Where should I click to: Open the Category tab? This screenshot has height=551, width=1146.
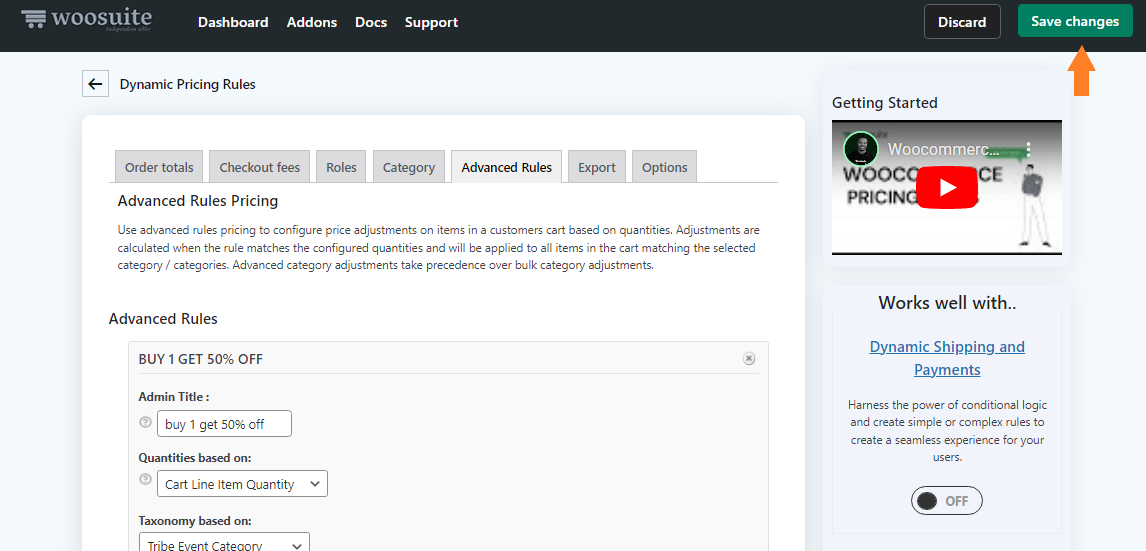(x=409, y=167)
